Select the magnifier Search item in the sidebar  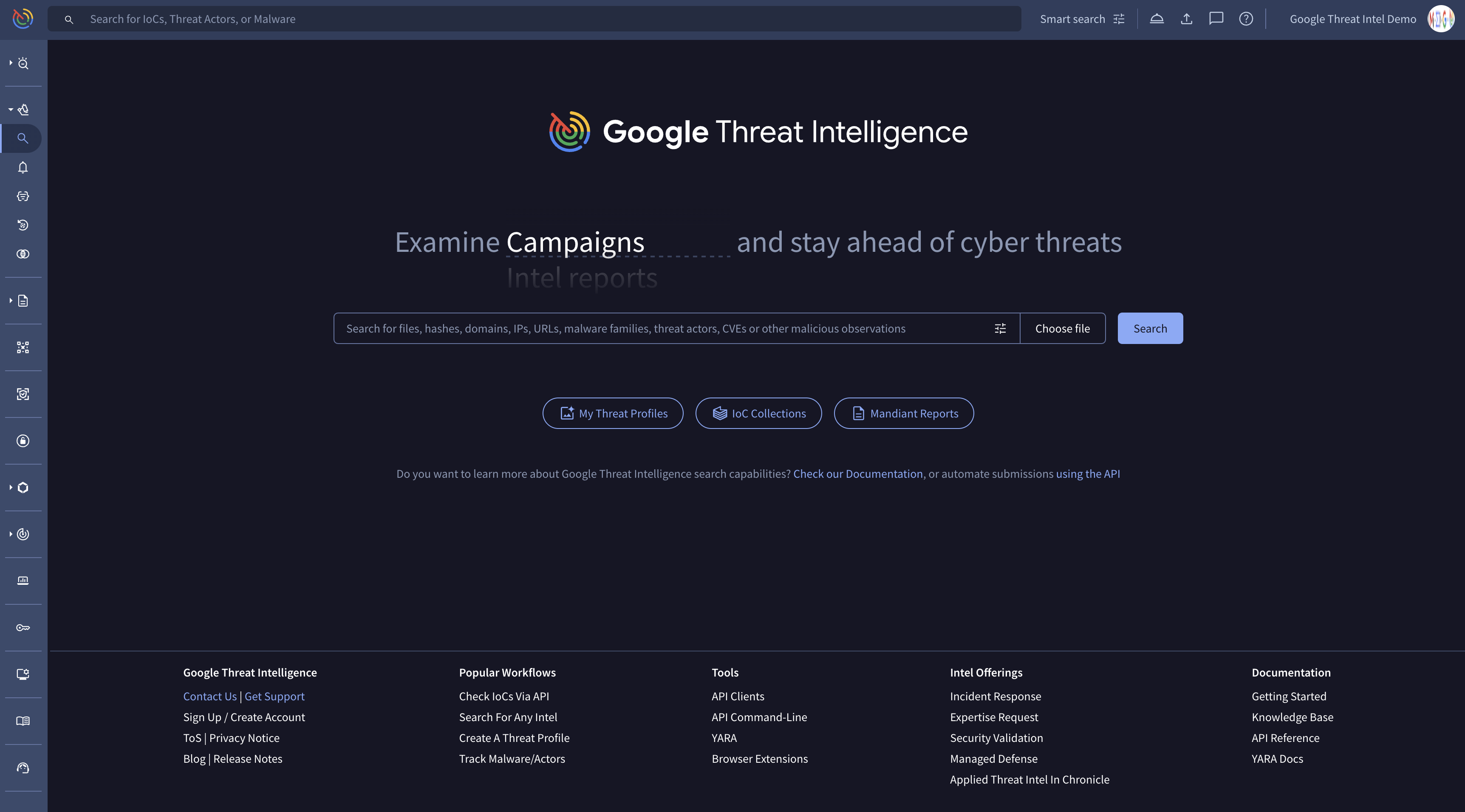(x=22, y=138)
